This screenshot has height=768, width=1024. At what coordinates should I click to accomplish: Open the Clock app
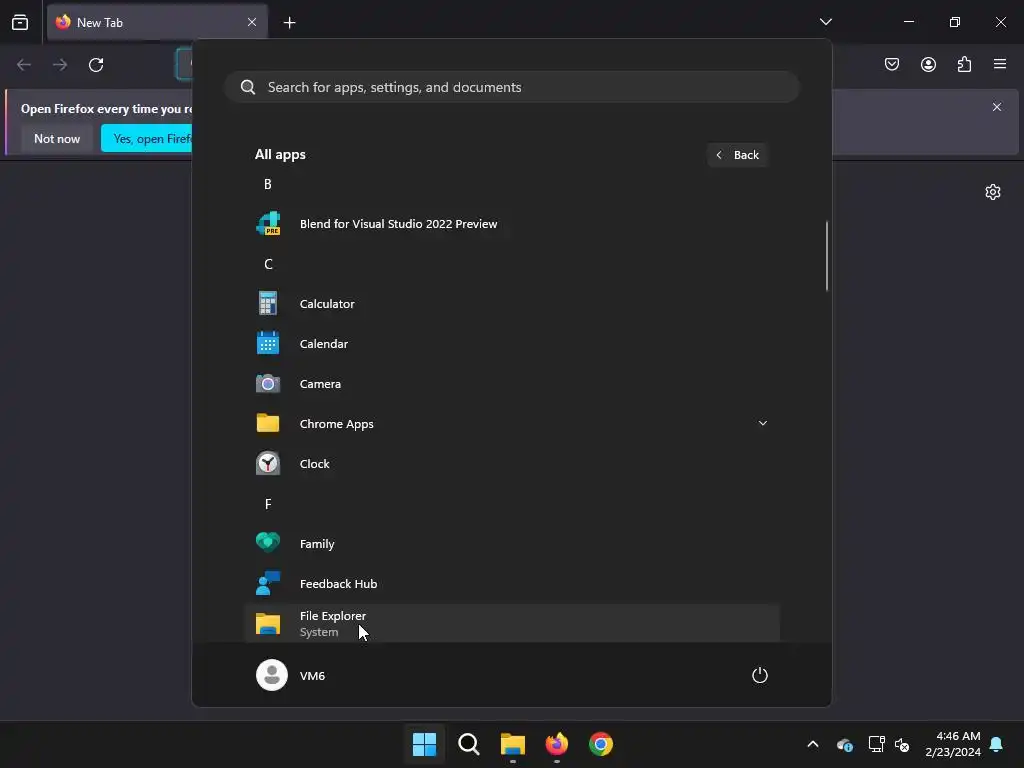(x=512, y=464)
